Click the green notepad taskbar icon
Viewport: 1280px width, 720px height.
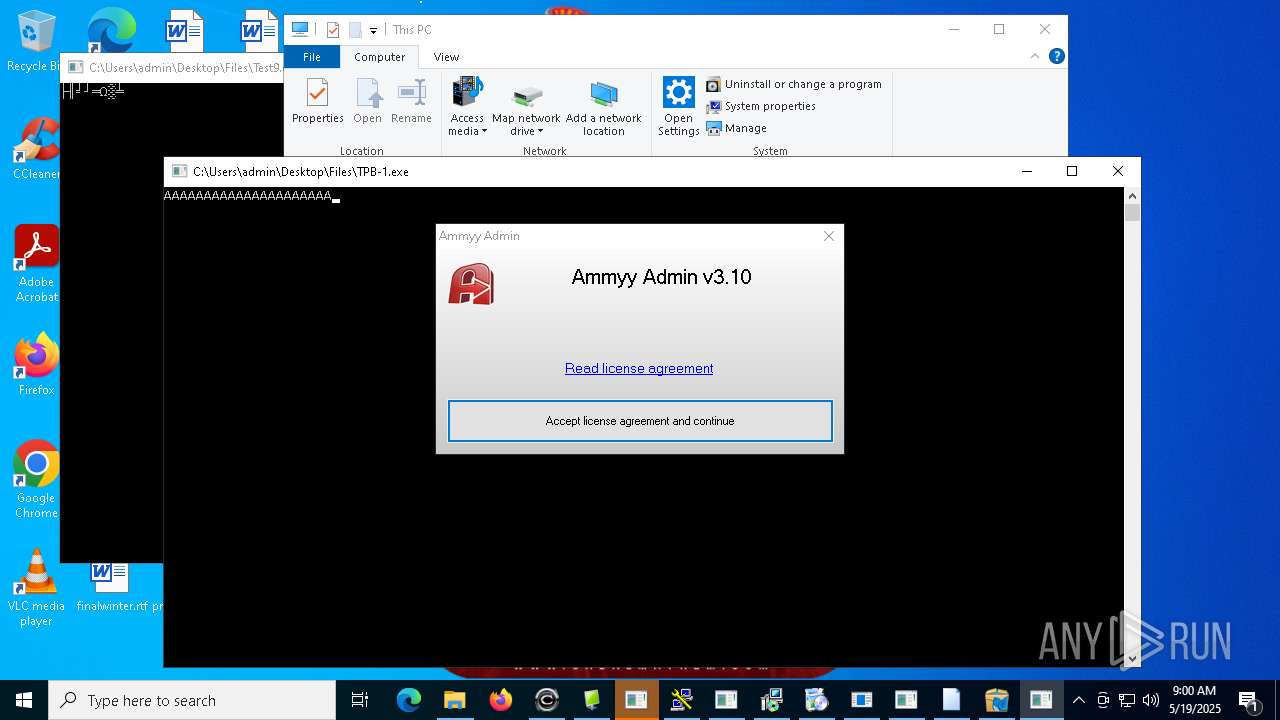click(593, 700)
